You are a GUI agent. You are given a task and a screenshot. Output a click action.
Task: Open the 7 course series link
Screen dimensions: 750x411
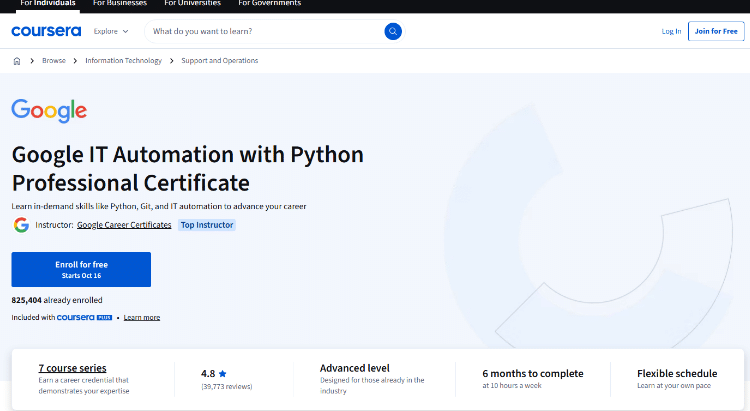point(72,369)
